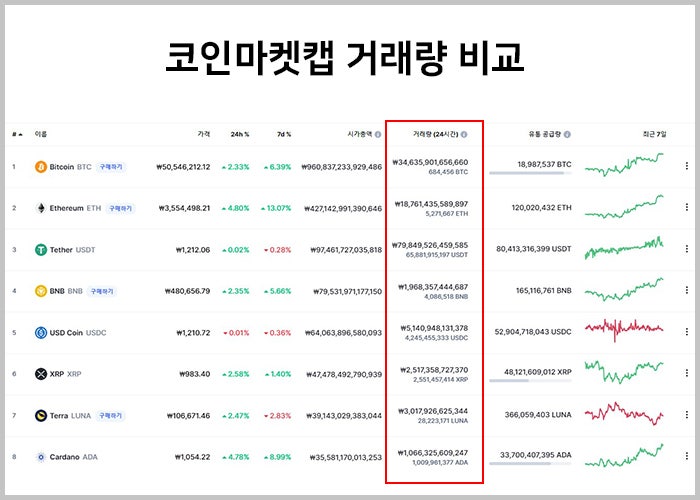Viewport: 700px width, 500px height.
Task: Click Tether volume ₩79,849,526,459,585
Action: (430, 246)
